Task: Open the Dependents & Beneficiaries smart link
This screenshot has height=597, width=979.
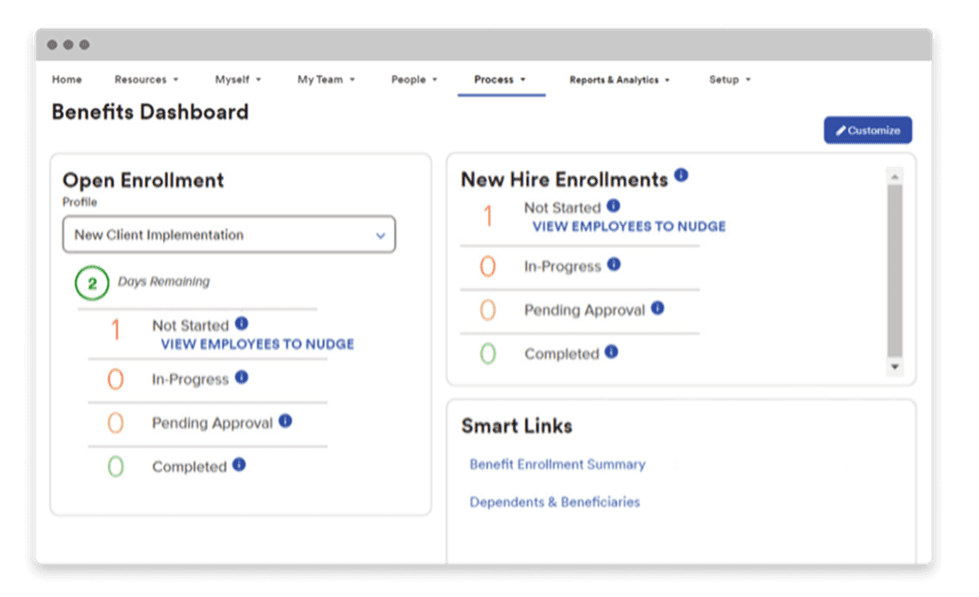Action: (x=555, y=502)
